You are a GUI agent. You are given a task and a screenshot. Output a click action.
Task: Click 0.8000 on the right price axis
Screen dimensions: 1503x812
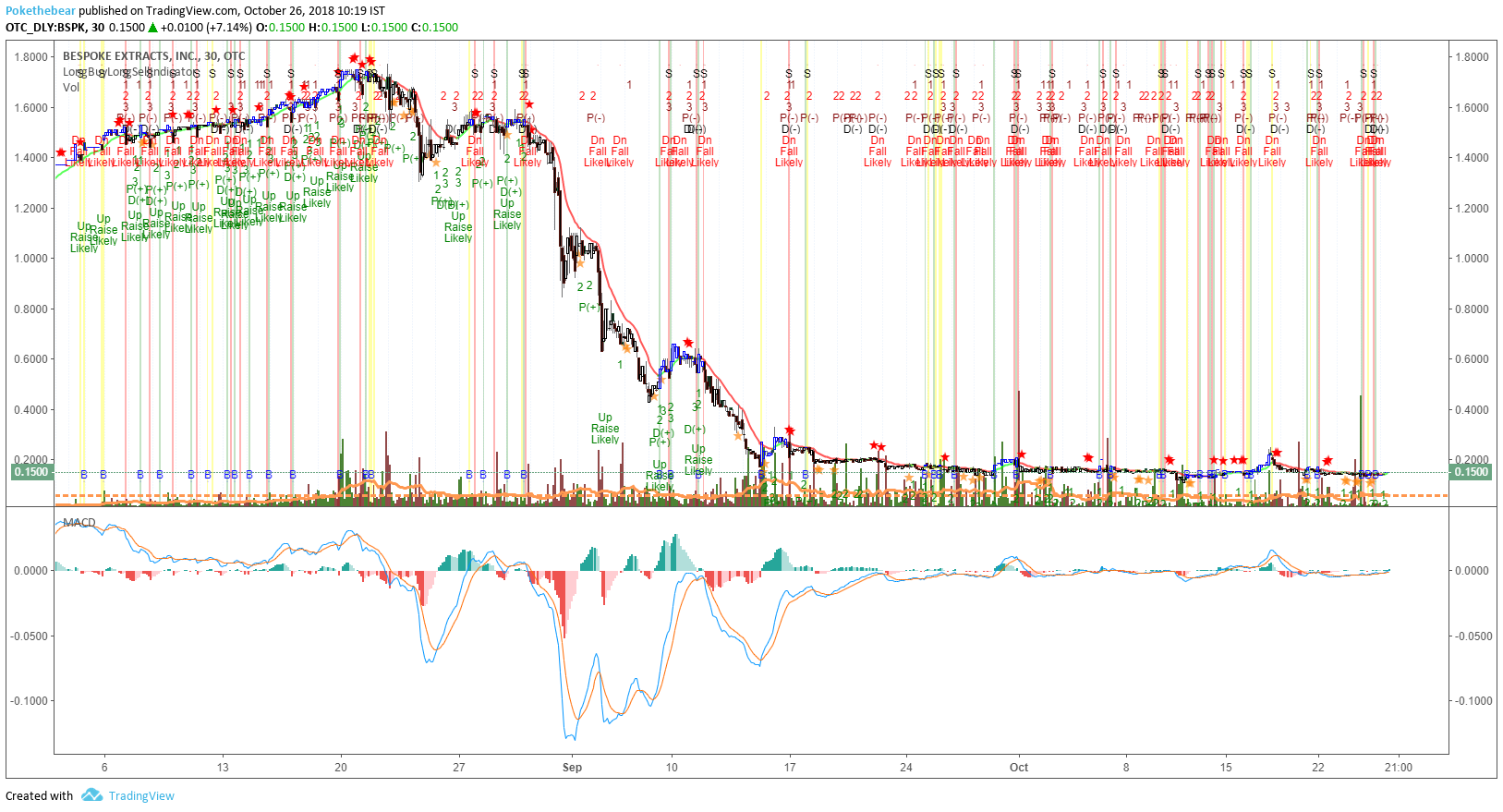(1472, 309)
